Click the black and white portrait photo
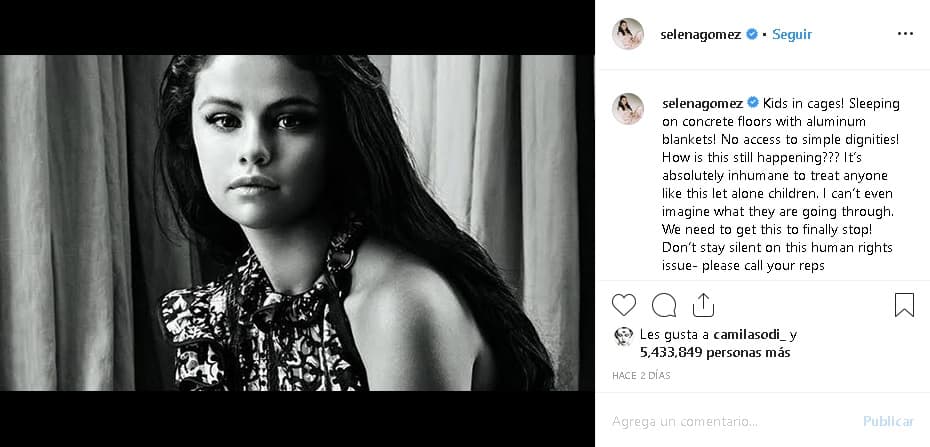 click(x=297, y=223)
